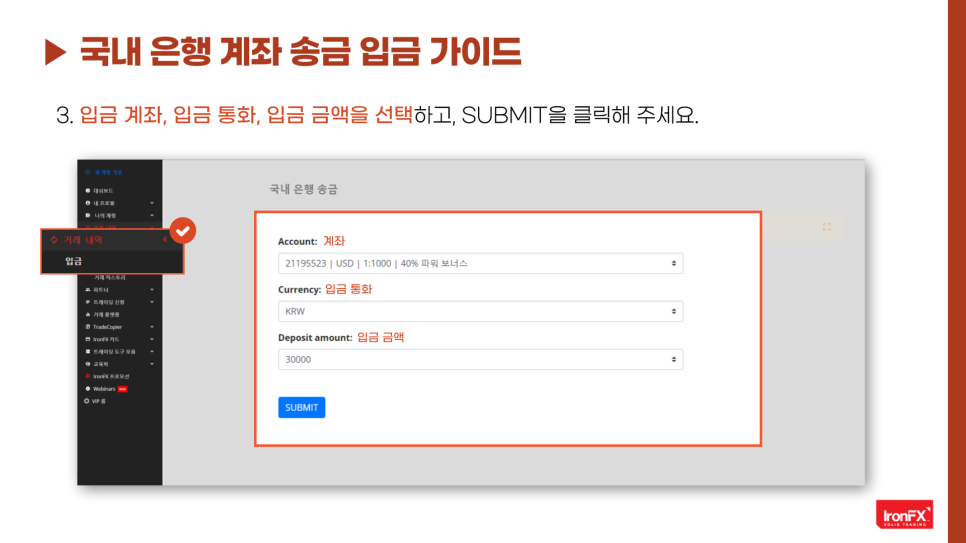The height and width of the screenshot is (543, 966).
Task: Open the Deposit amount dropdown
Action: point(480,359)
